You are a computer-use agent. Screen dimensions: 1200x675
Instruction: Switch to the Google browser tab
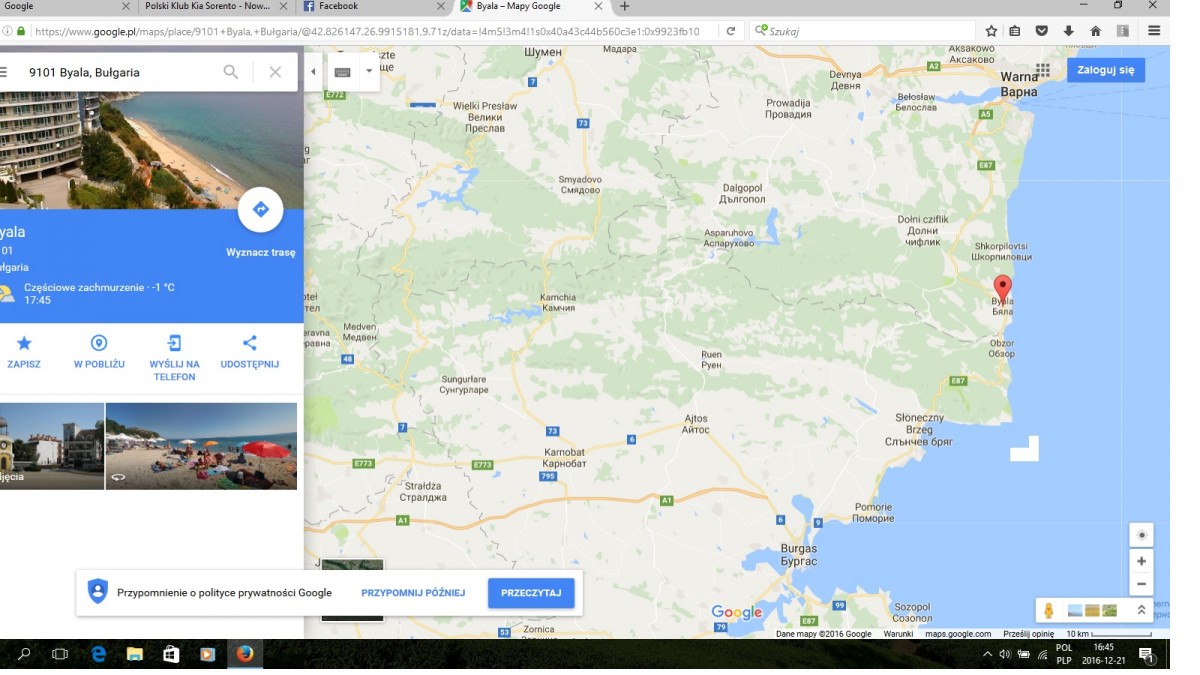(66, 7)
